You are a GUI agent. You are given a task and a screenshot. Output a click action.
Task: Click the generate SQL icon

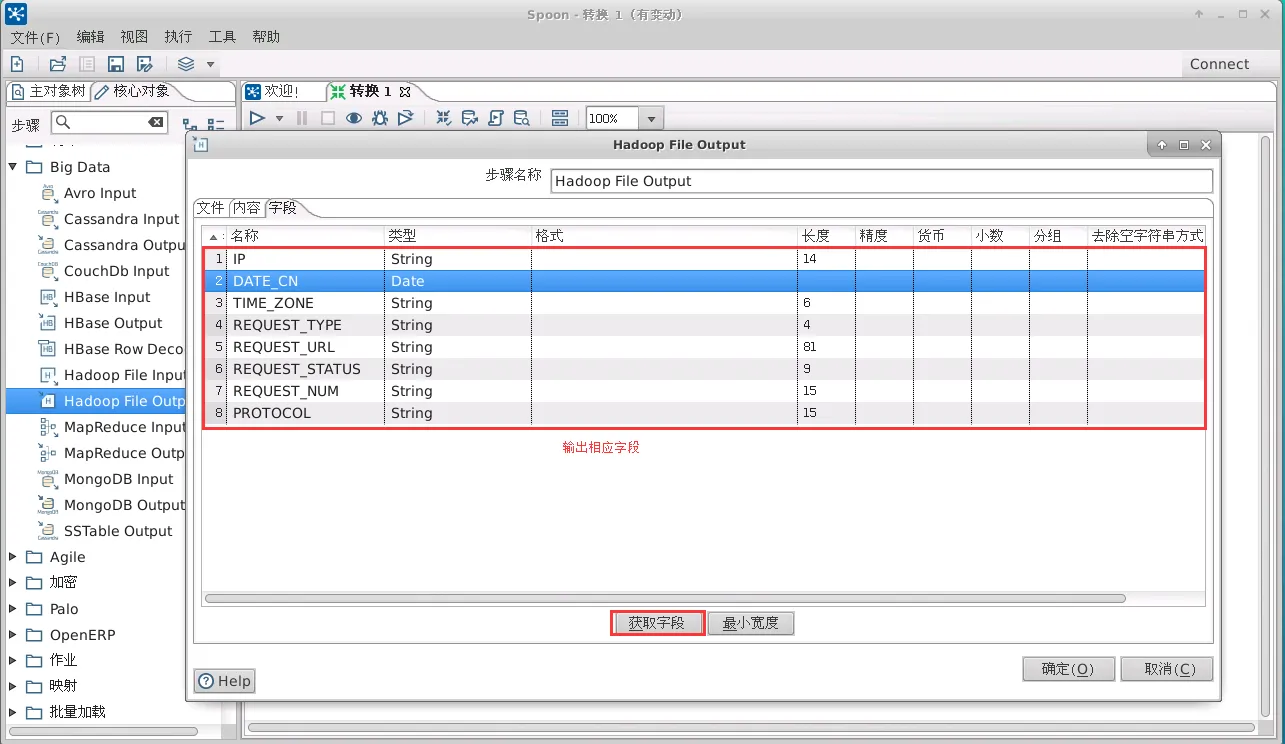496,118
